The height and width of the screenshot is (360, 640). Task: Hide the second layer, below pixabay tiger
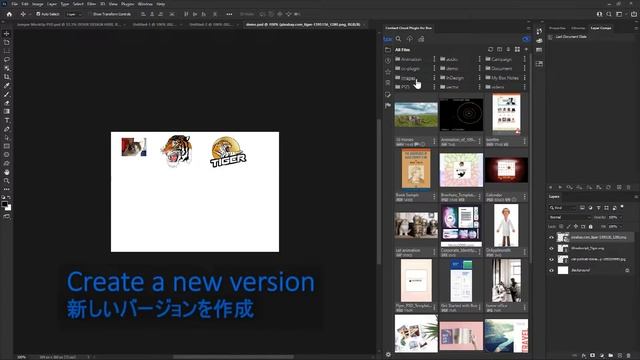click(551, 248)
